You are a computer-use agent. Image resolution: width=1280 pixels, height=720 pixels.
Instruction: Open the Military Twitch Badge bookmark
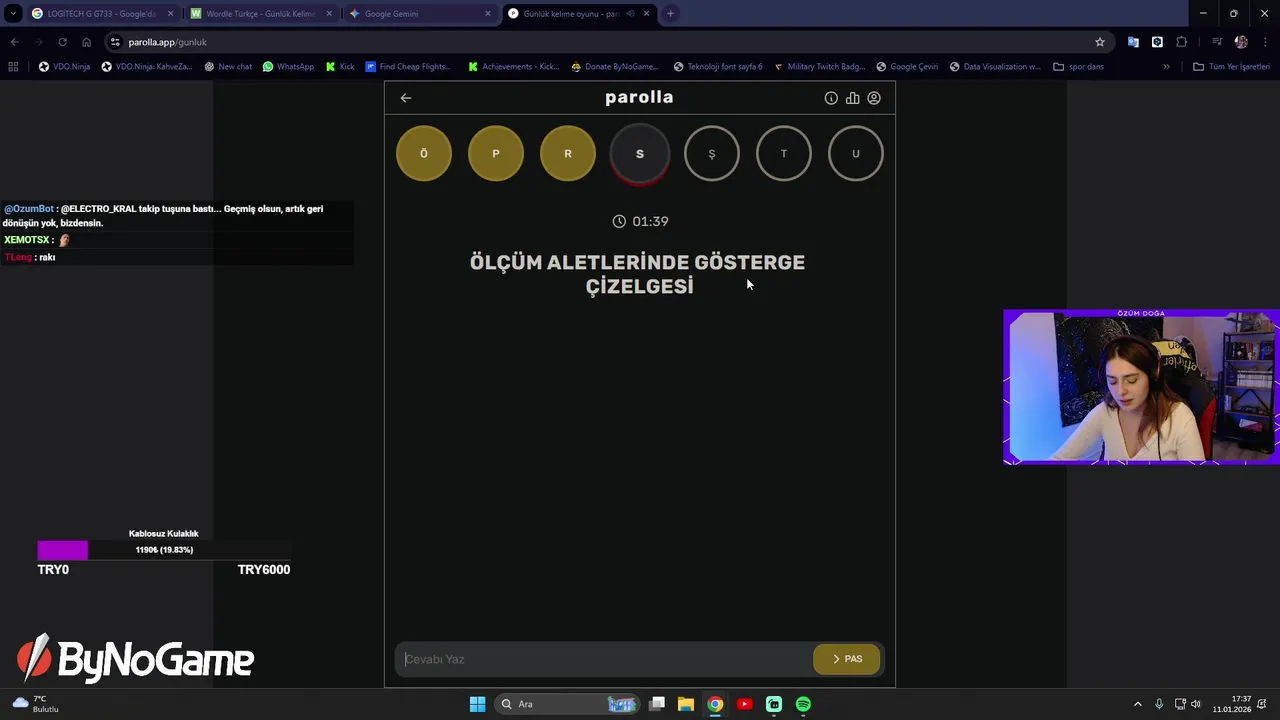pos(819,67)
